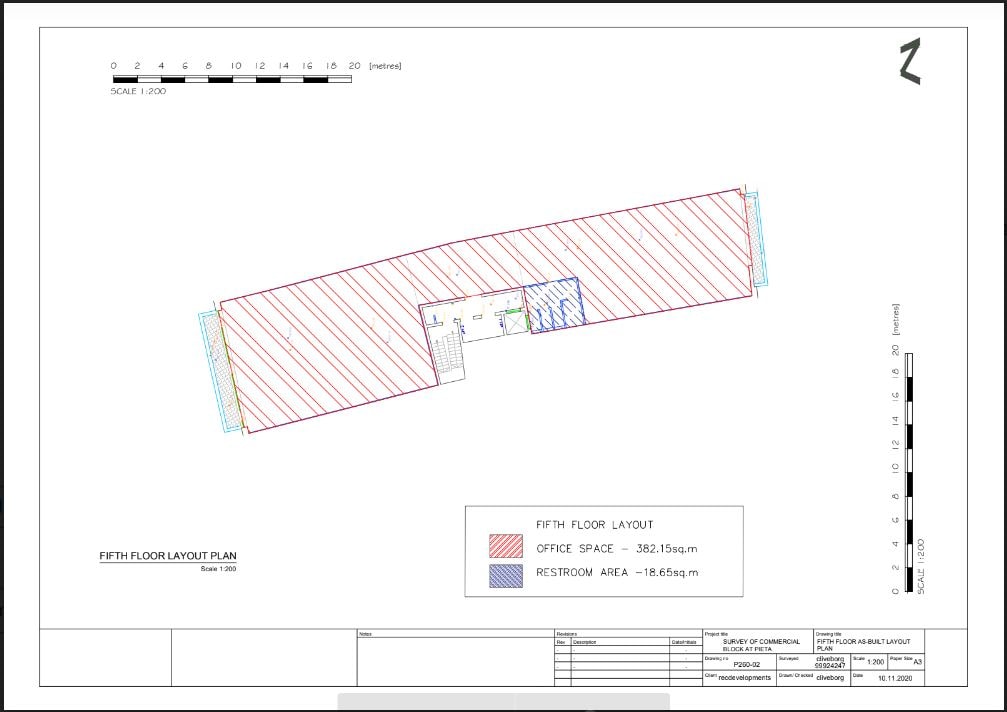Click the 'Notes' heading in title block

tap(365, 634)
